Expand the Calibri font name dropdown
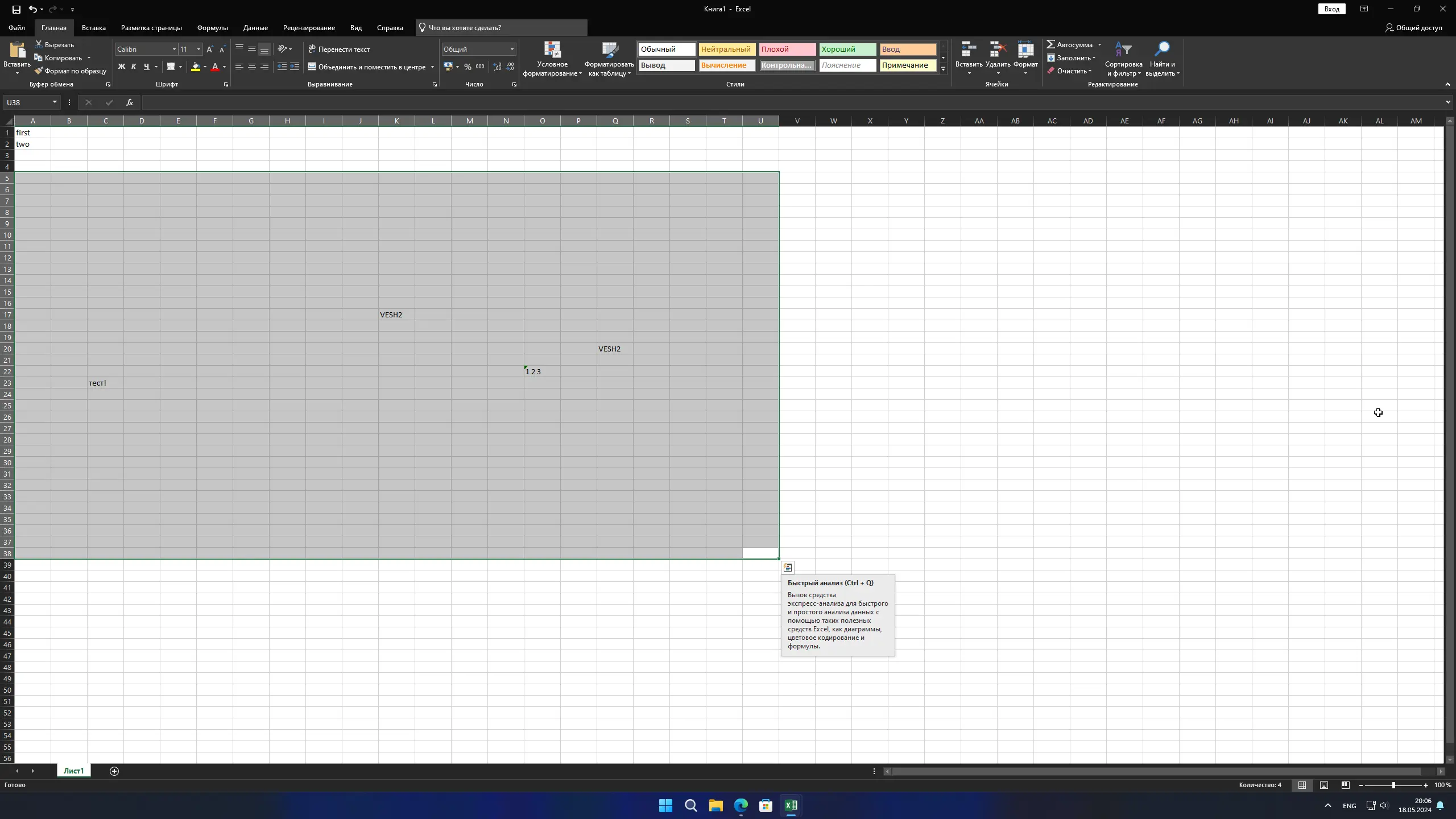 tap(174, 49)
